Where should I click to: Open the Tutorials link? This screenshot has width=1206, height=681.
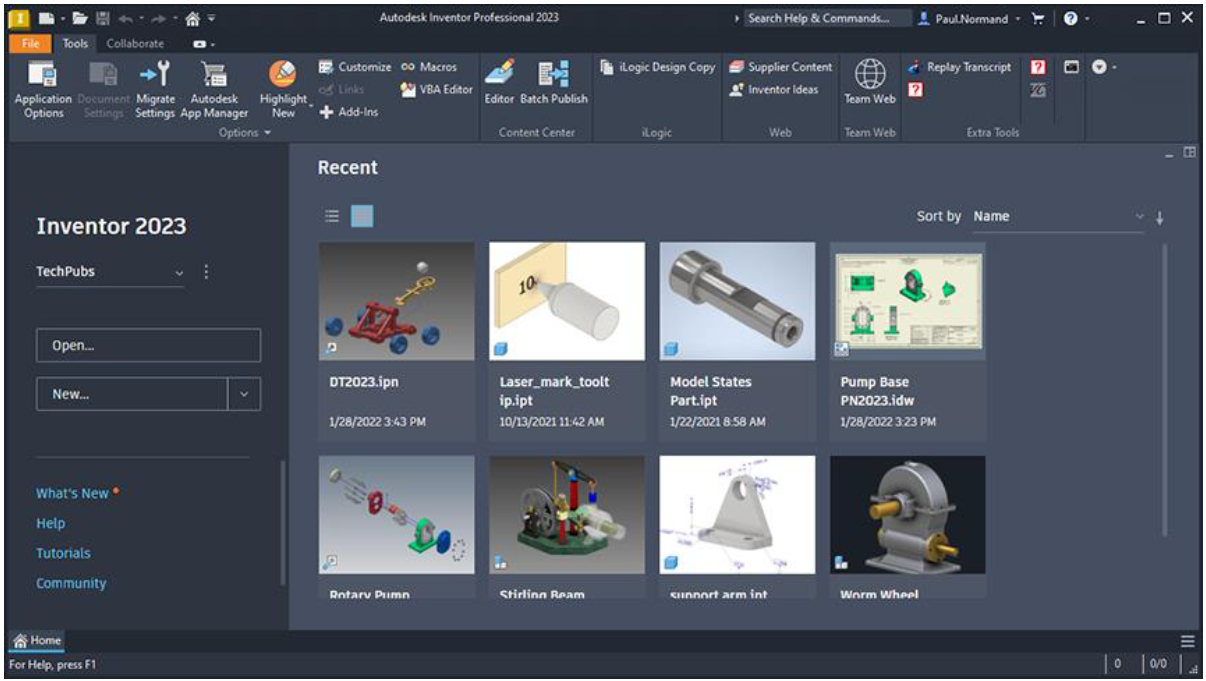click(63, 553)
